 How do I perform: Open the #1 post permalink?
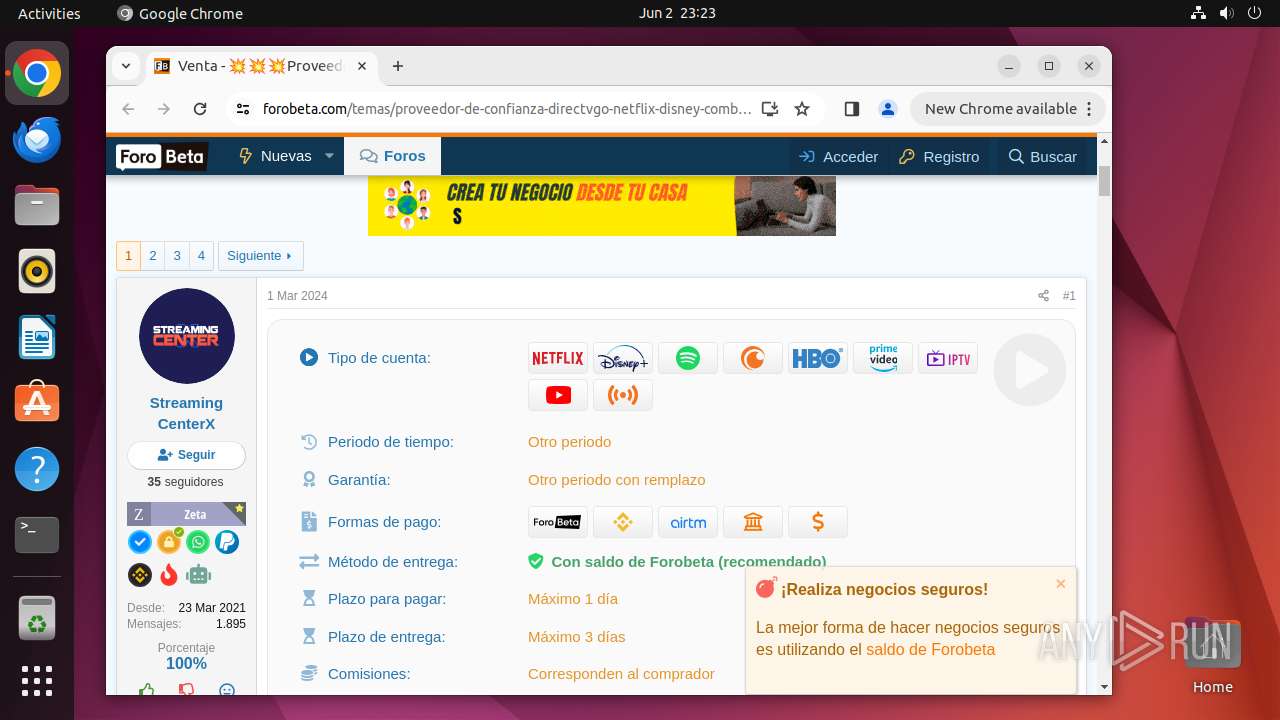click(1069, 296)
